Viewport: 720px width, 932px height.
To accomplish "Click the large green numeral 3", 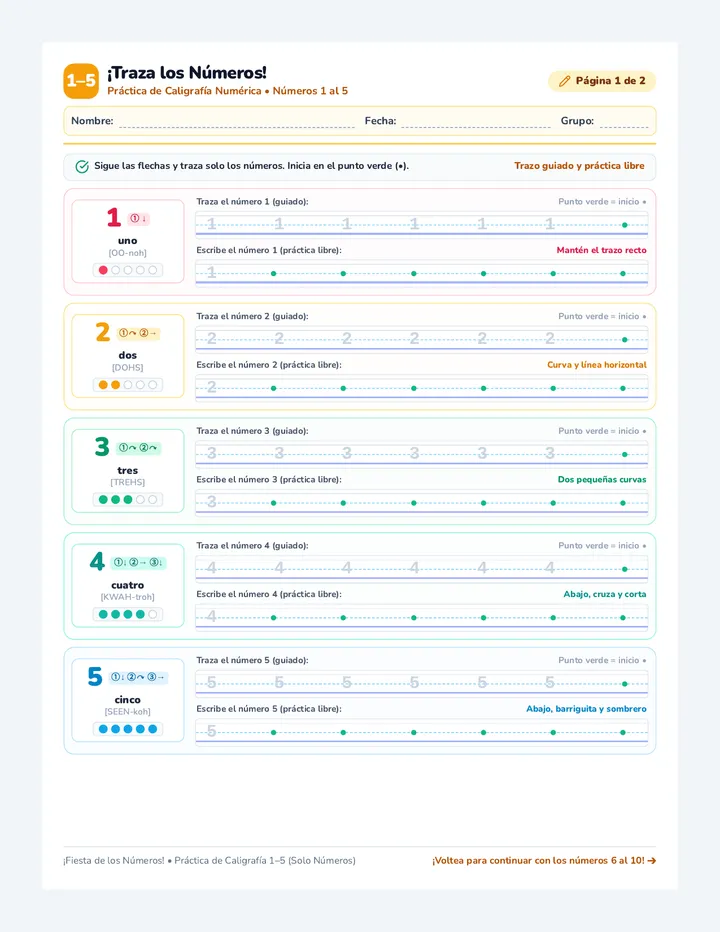I will [x=102, y=447].
